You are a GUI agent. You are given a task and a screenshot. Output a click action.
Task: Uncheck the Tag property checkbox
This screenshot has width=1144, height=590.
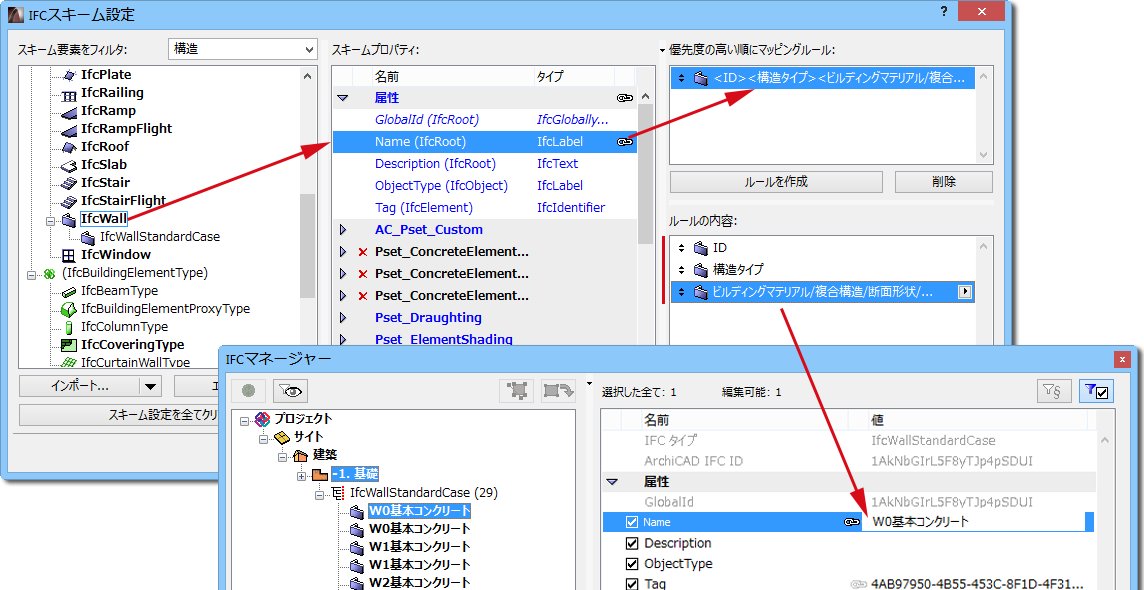[x=632, y=583]
